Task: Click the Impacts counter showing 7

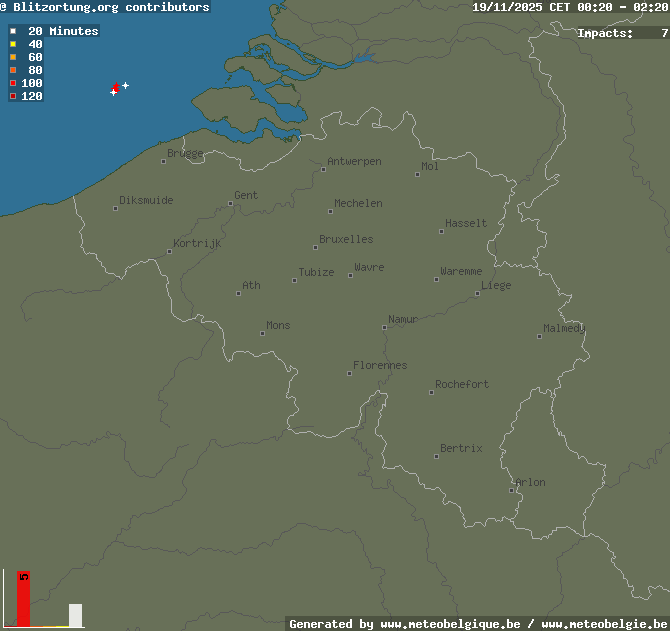Action: tap(622, 33)
